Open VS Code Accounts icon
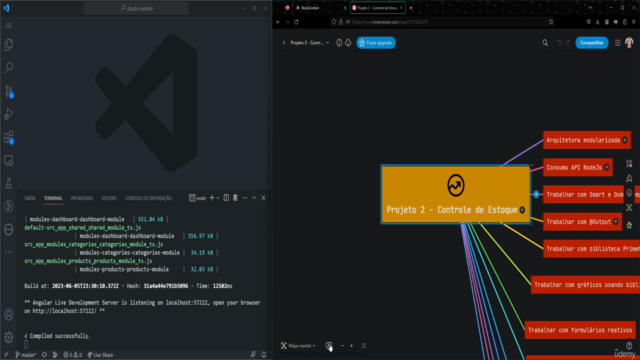Viewport: 640px width, 360px height. pos(9,315)
